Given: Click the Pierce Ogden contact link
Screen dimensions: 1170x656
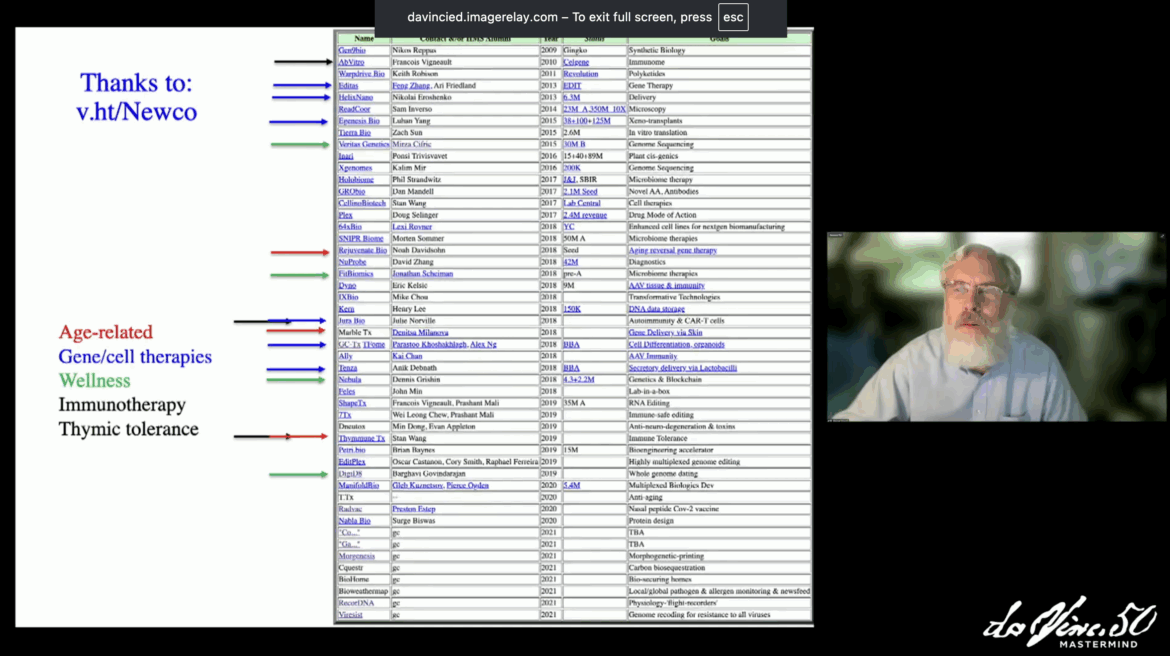Looking at the screenshot, I should pos(468,486).
